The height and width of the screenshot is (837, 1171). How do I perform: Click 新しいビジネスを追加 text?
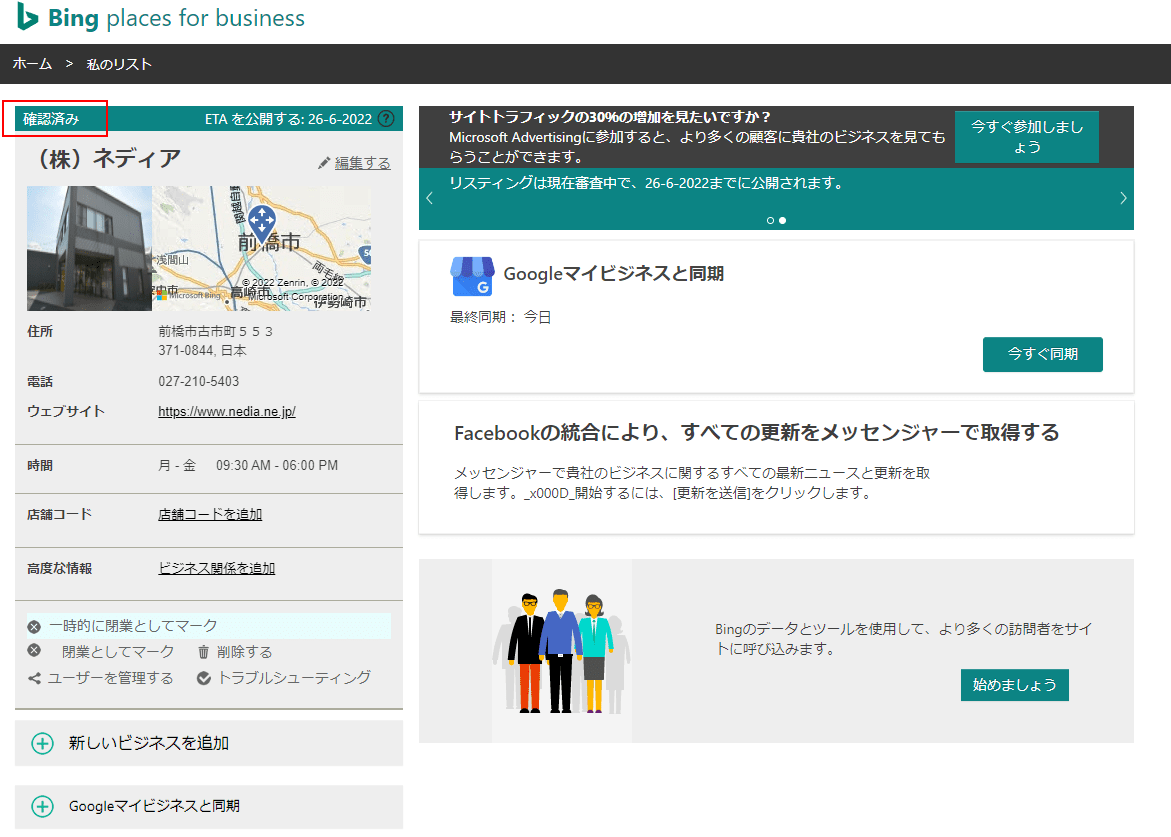(149, 744)
